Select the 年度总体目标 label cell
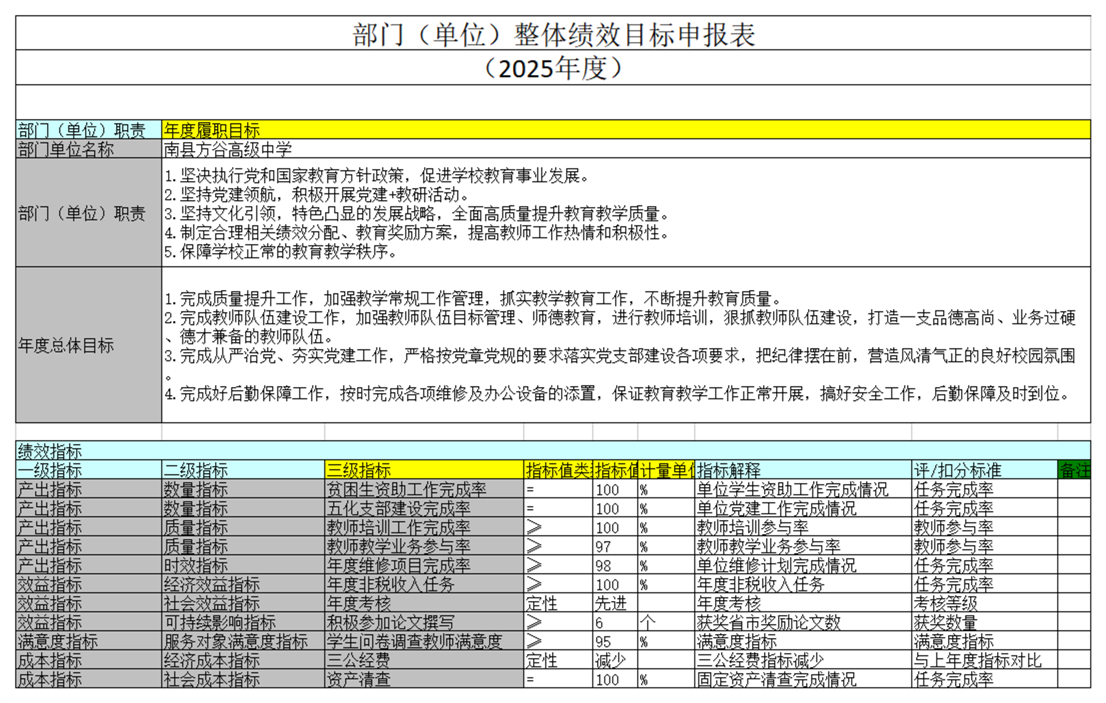The image size is (1106, 703). (x=89, y=346)
